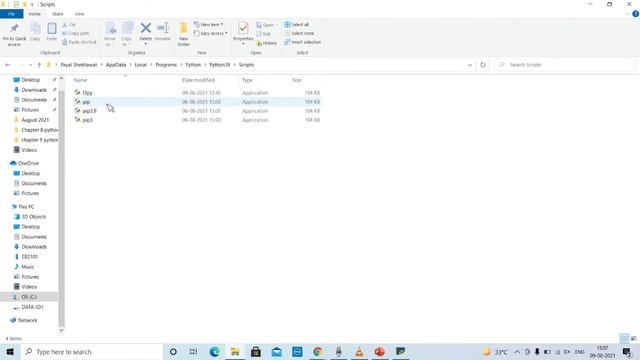Screen dimensions: 640x360
Task: Click Copy path in Clipboard group
Action: pyautogui.click(x=76, y=33)
